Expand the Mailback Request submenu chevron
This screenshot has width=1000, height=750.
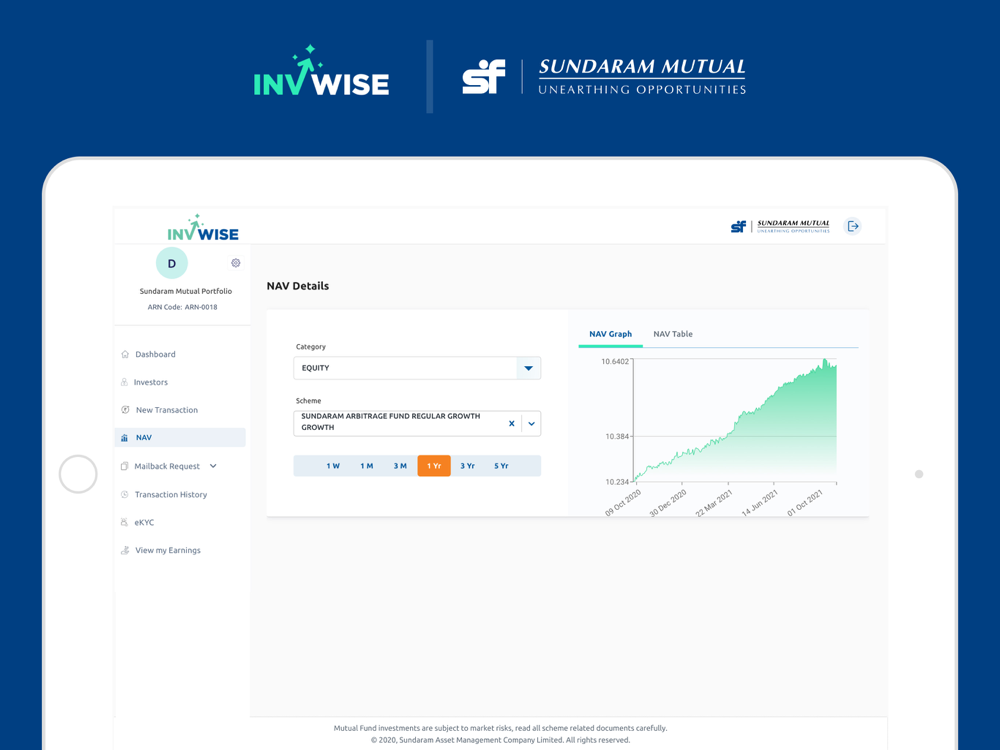point(213,466)
